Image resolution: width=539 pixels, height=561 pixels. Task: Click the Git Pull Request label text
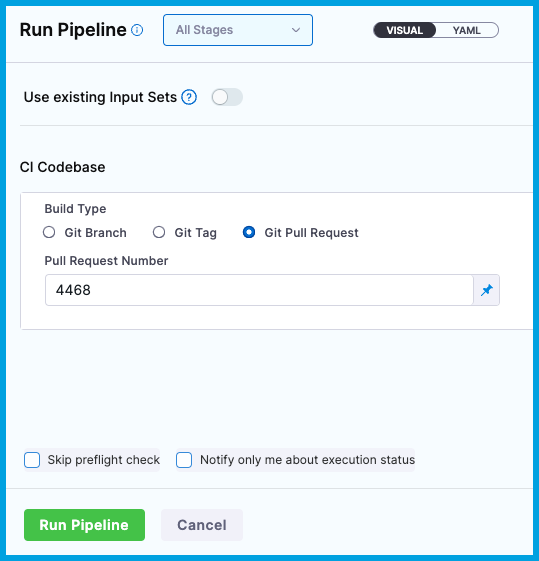[x=311, y=233]
